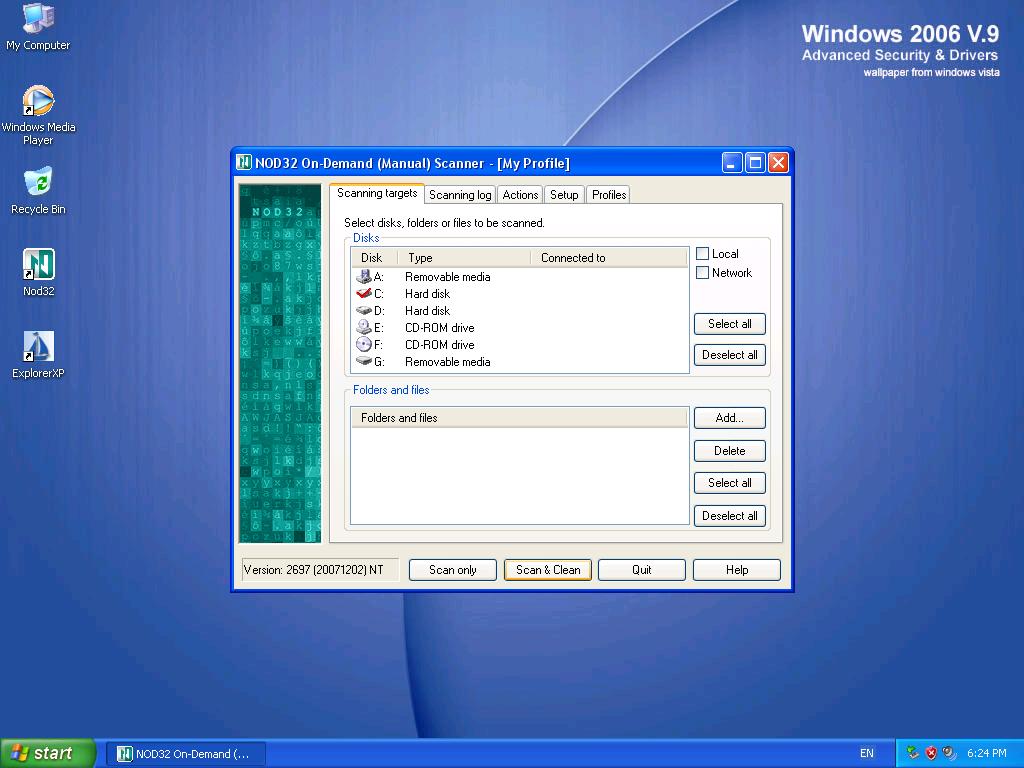Image resolution: width=1024 pixels, height=768 pixels.
Task: Start Scan & Clean
Action: pyautogui.click(x=548, y=570)
